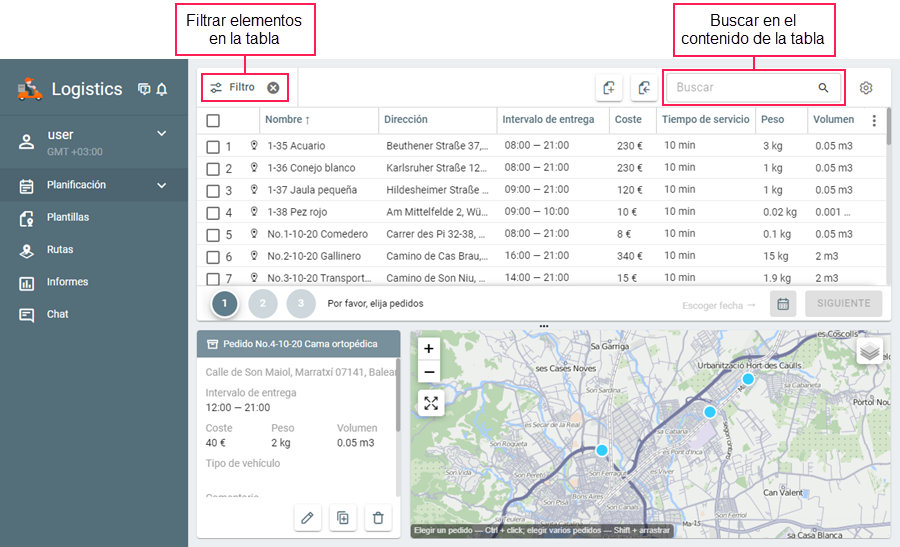Viewport: 900px width, 547px height.
Task: Expand the user account dropdown
Action: 162,133
